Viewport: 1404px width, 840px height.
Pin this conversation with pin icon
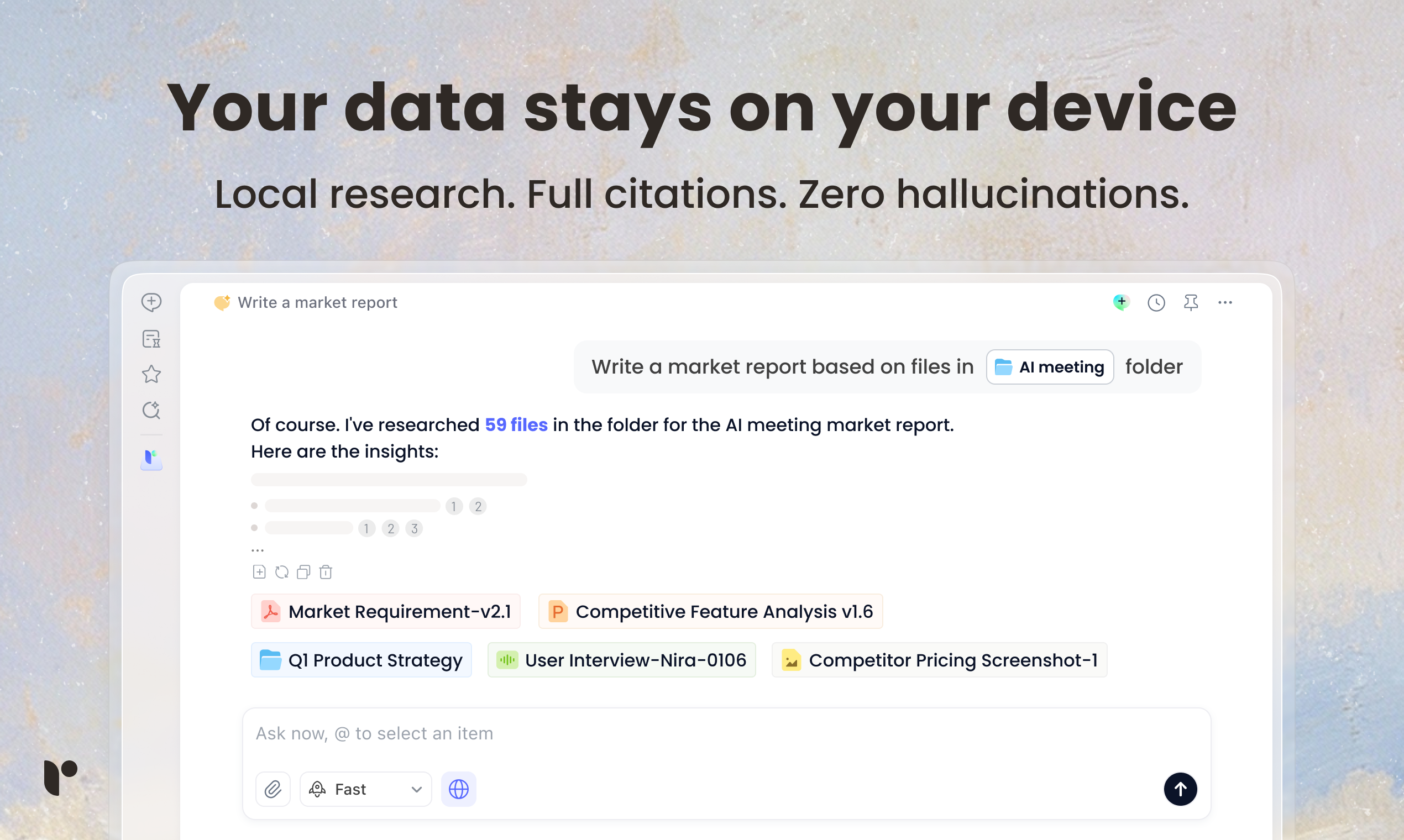pos(1191,303)
